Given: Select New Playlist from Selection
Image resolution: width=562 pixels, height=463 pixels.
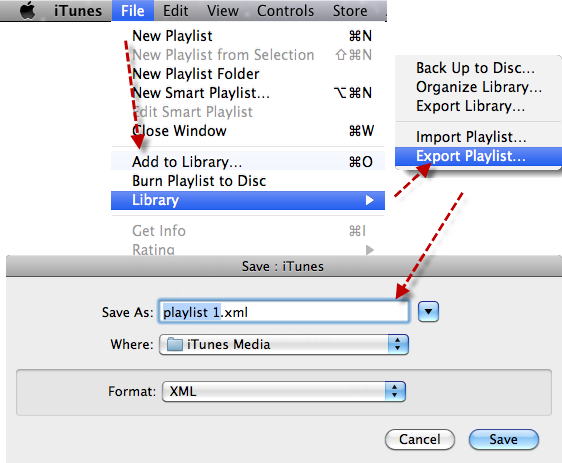Looking at the screenshot, I should [x=248, y=55].
